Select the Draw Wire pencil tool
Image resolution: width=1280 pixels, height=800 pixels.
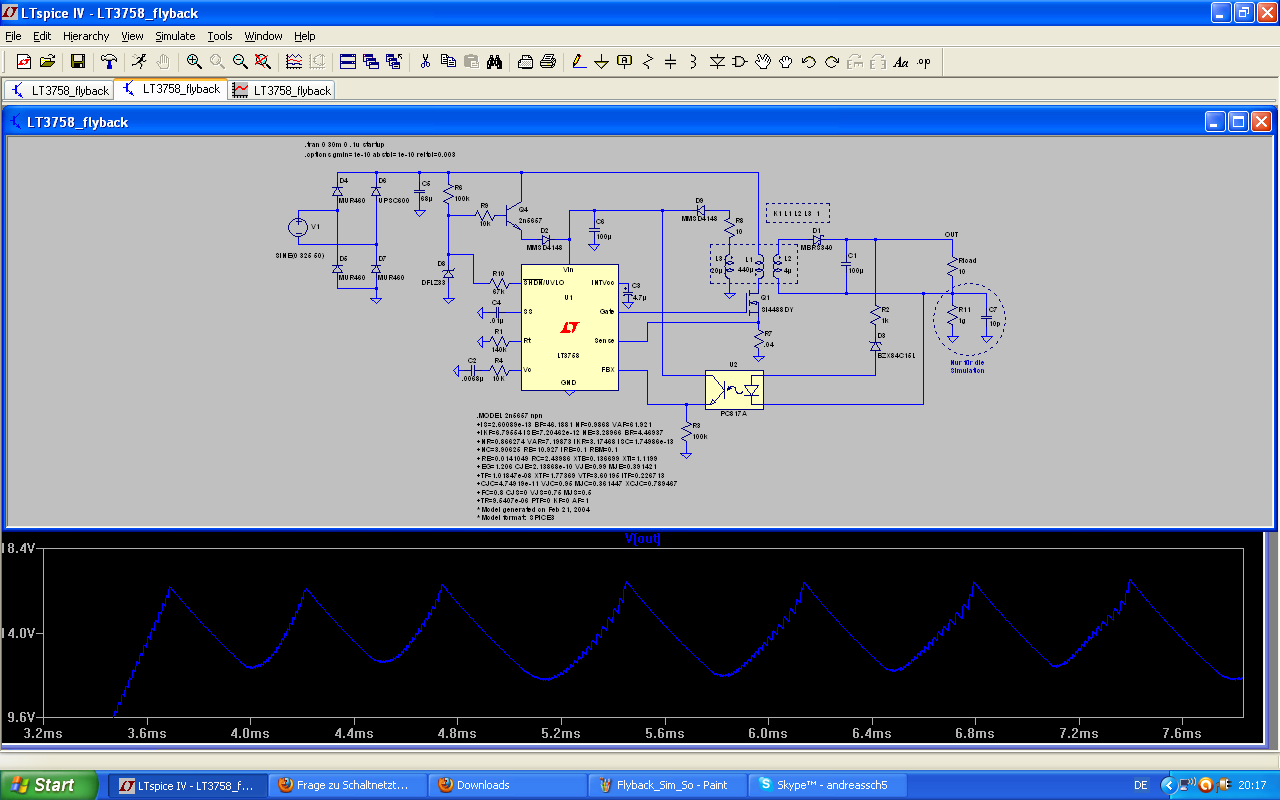[579, 62]
